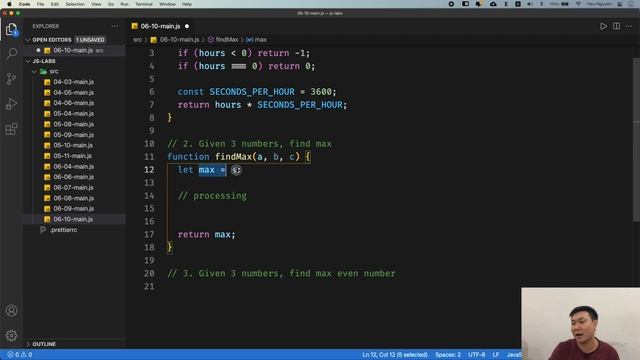Open 04-05-main.js in the explorer

(75, 93)
